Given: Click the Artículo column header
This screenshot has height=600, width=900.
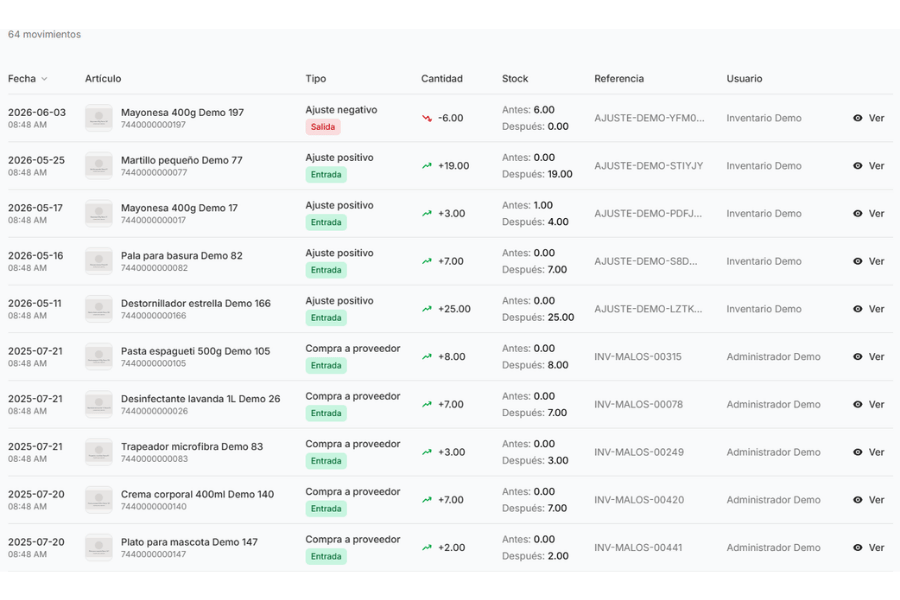Looking at the screenshot, I should point(103,79).
